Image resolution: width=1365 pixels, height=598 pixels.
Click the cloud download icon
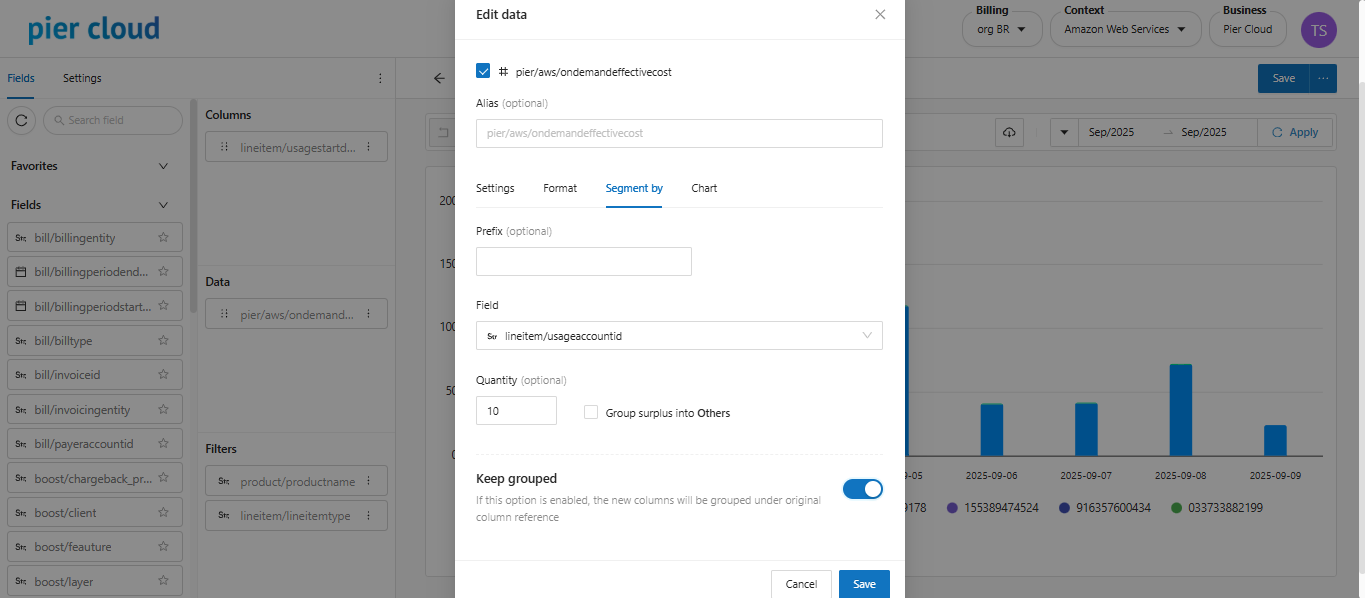click(x=1009, y=132)
